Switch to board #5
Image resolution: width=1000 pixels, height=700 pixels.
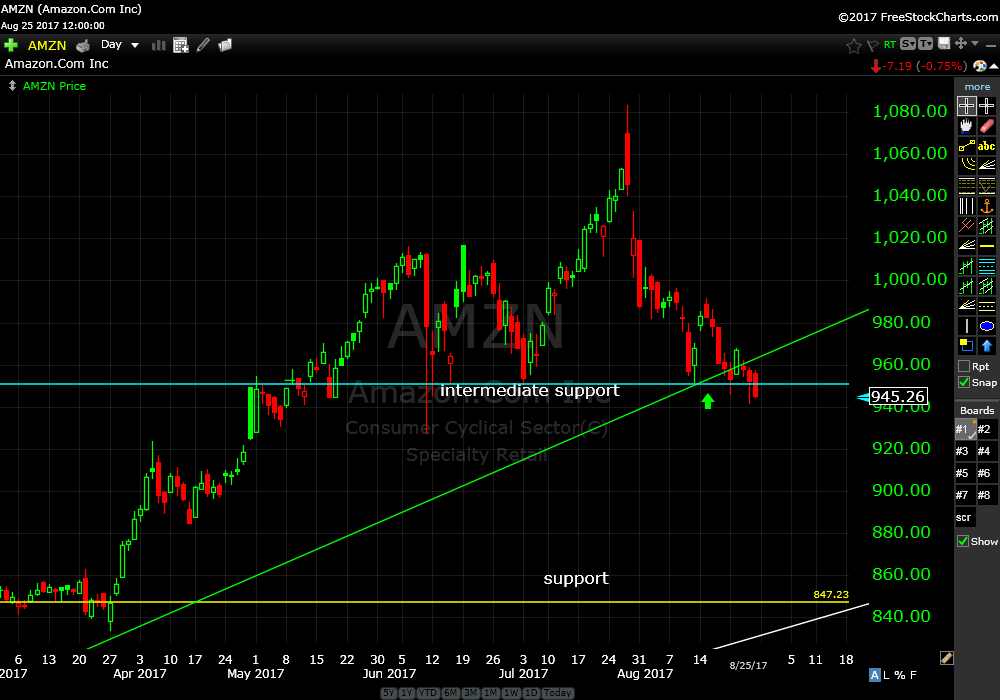(x=965, y=473)
